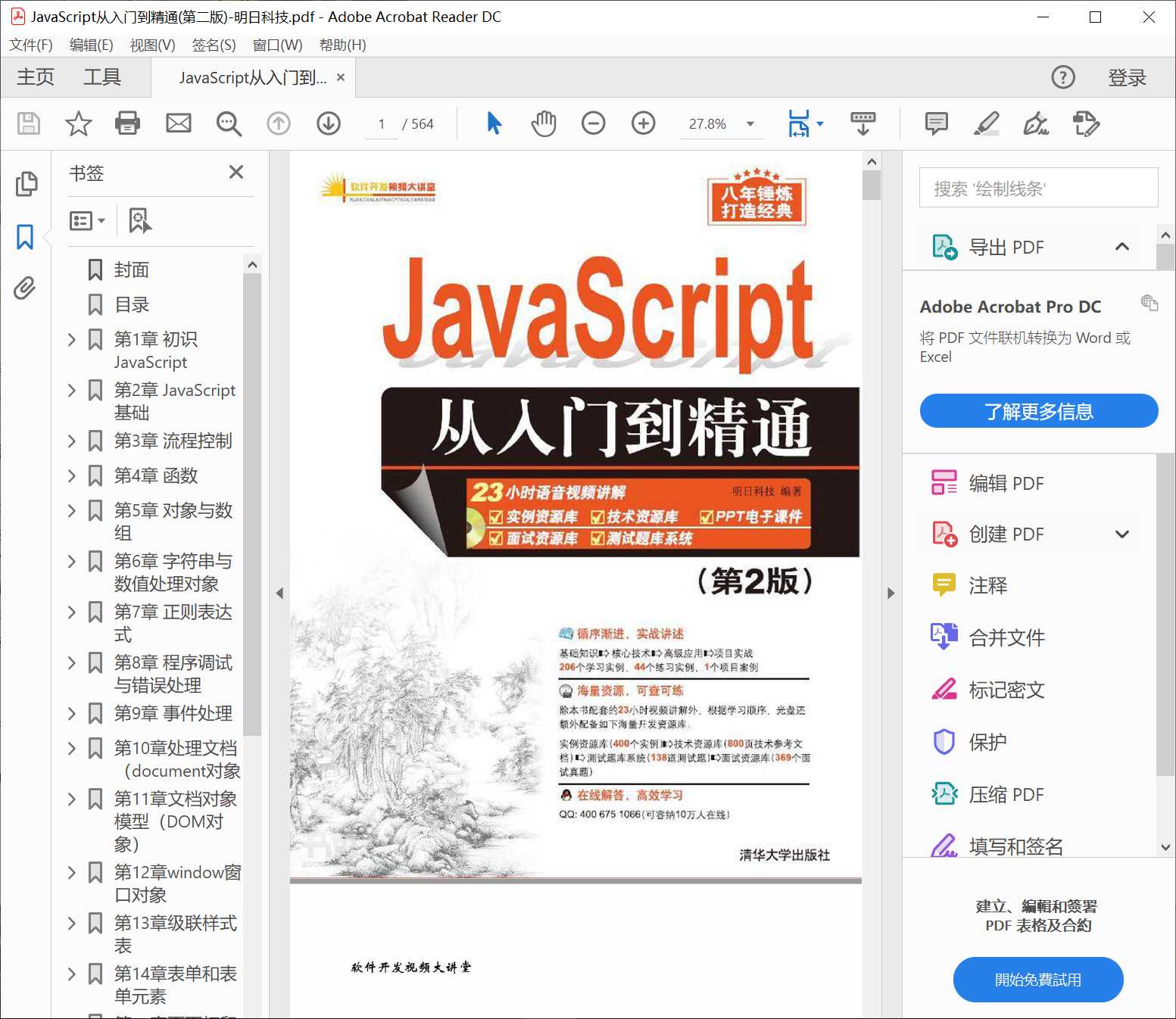The height and width of the screenshot is (1019, 1176).
Task: Close the 书签 bookmarks panel
Action: tap(236, 173)
